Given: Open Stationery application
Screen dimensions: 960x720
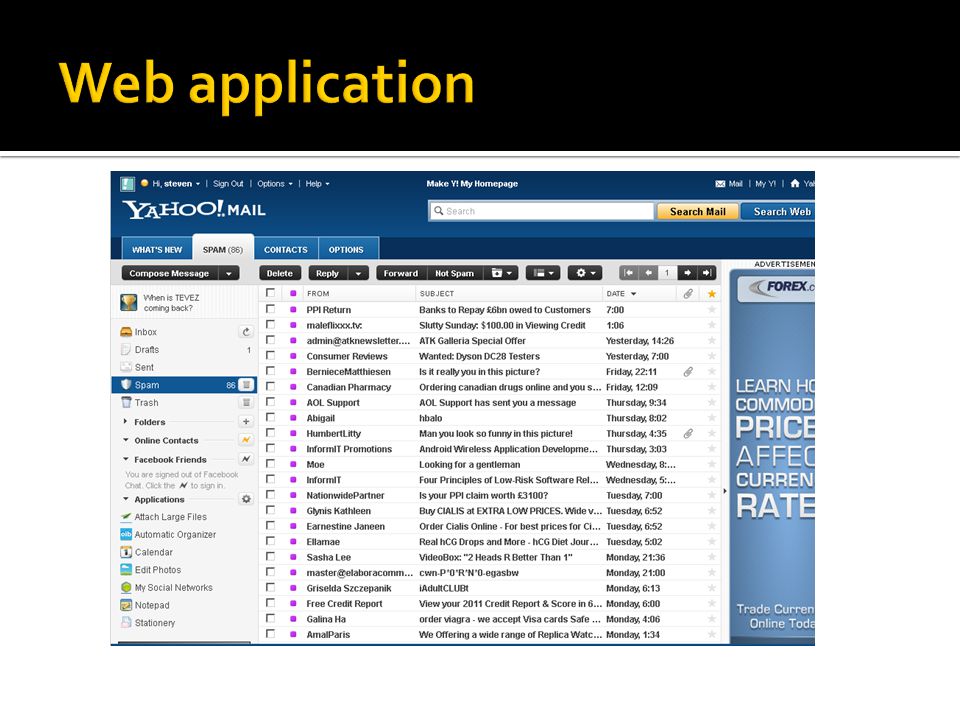Looking at the screenshot, I should 148,623.
